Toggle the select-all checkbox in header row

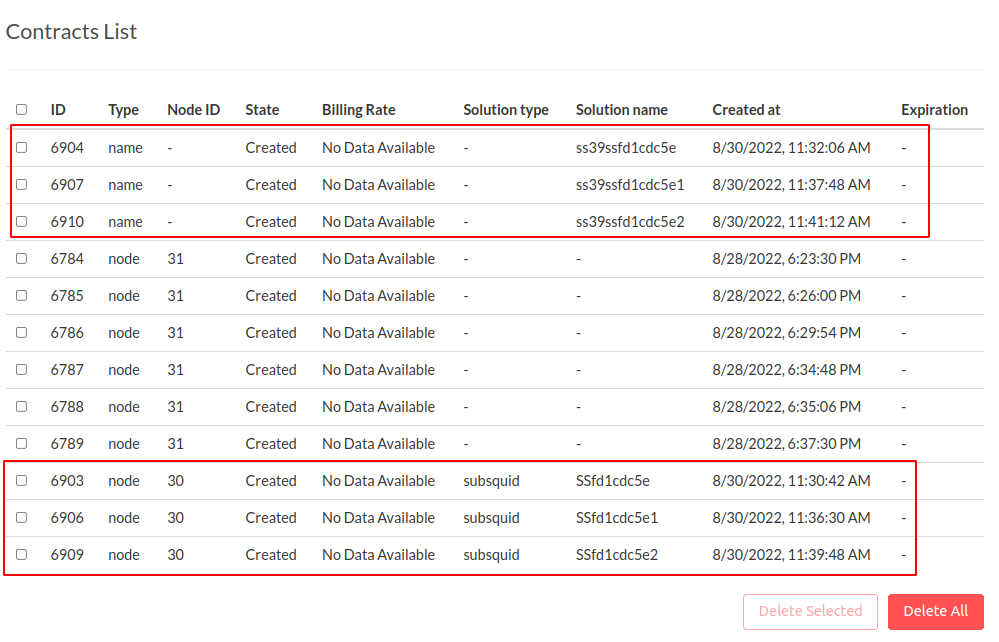pos(21,110)
